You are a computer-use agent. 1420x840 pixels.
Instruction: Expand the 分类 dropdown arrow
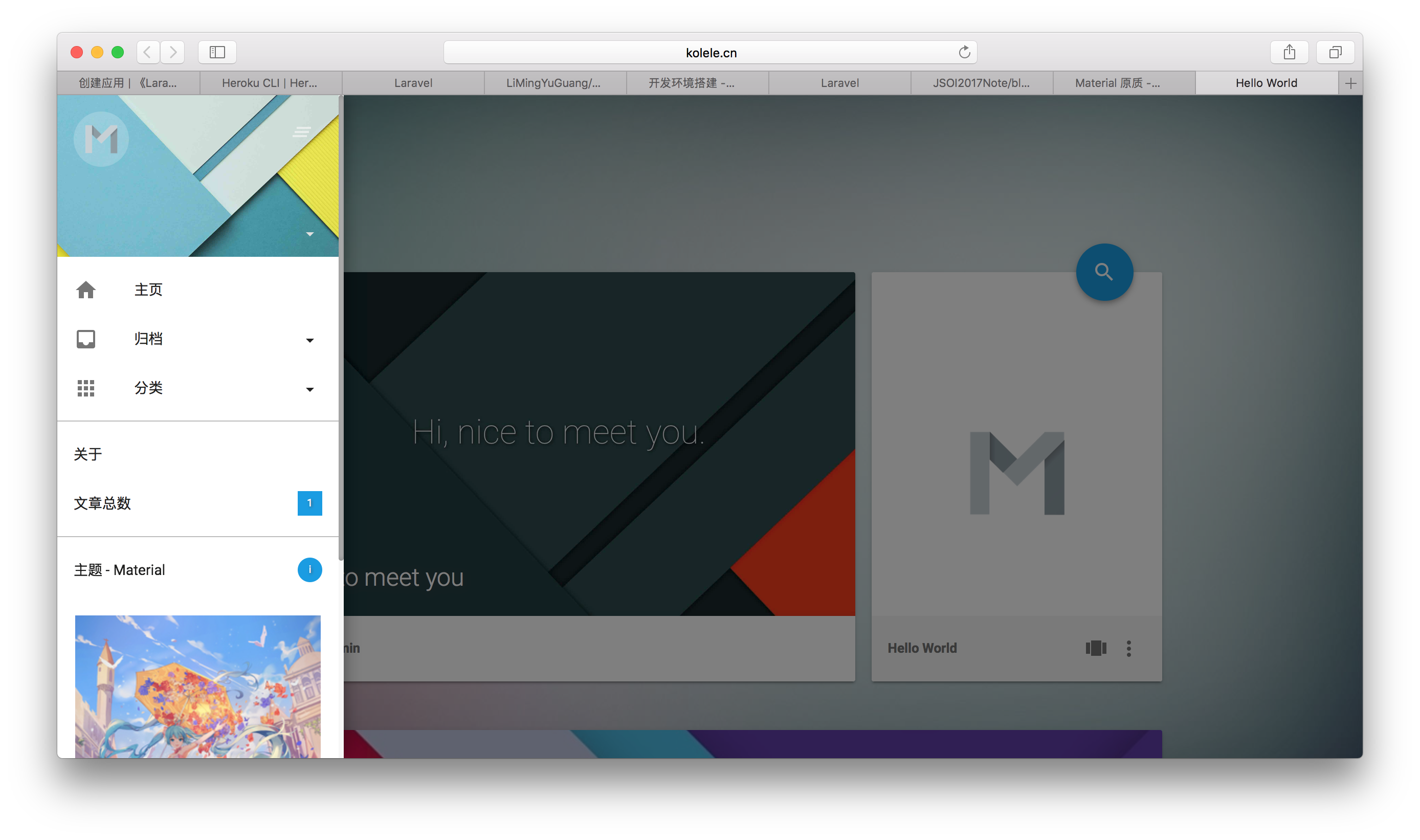pos(309,389)
